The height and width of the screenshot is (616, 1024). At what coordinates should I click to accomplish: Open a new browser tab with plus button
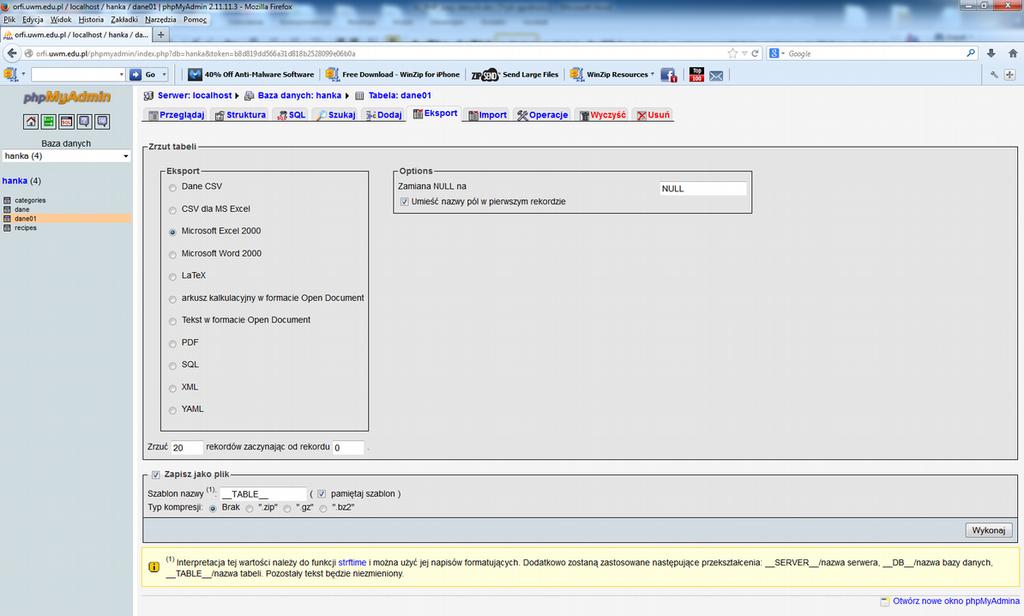tap(161, 35)
